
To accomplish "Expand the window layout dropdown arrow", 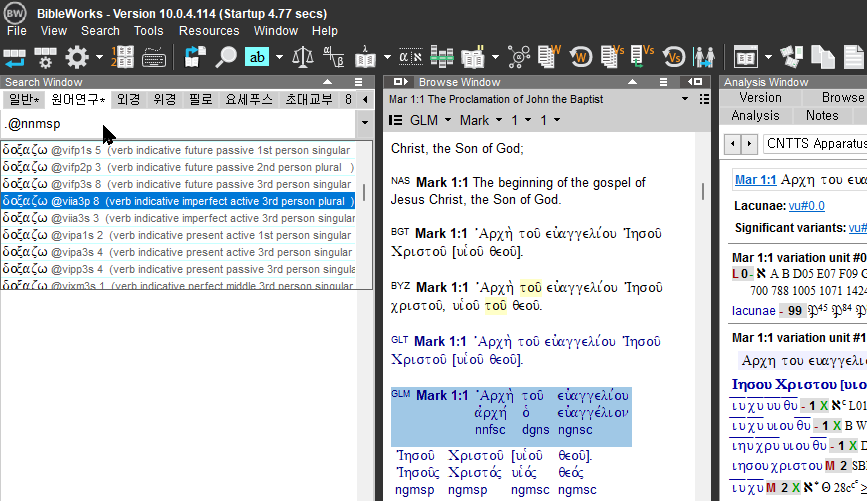I will (x=768, y=57).
